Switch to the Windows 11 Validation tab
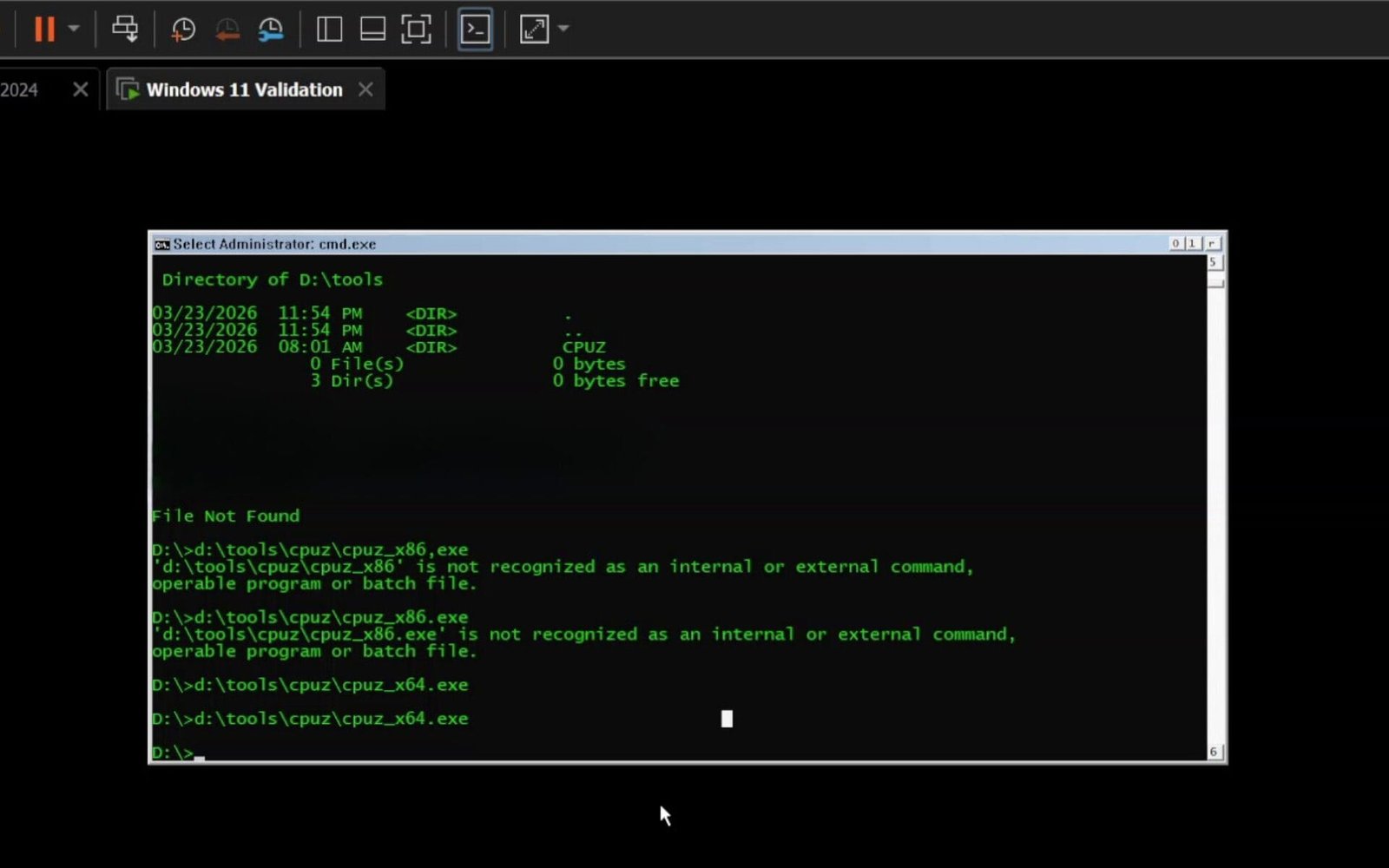Viewport: 1389px width, 868px height. (244, 89)
